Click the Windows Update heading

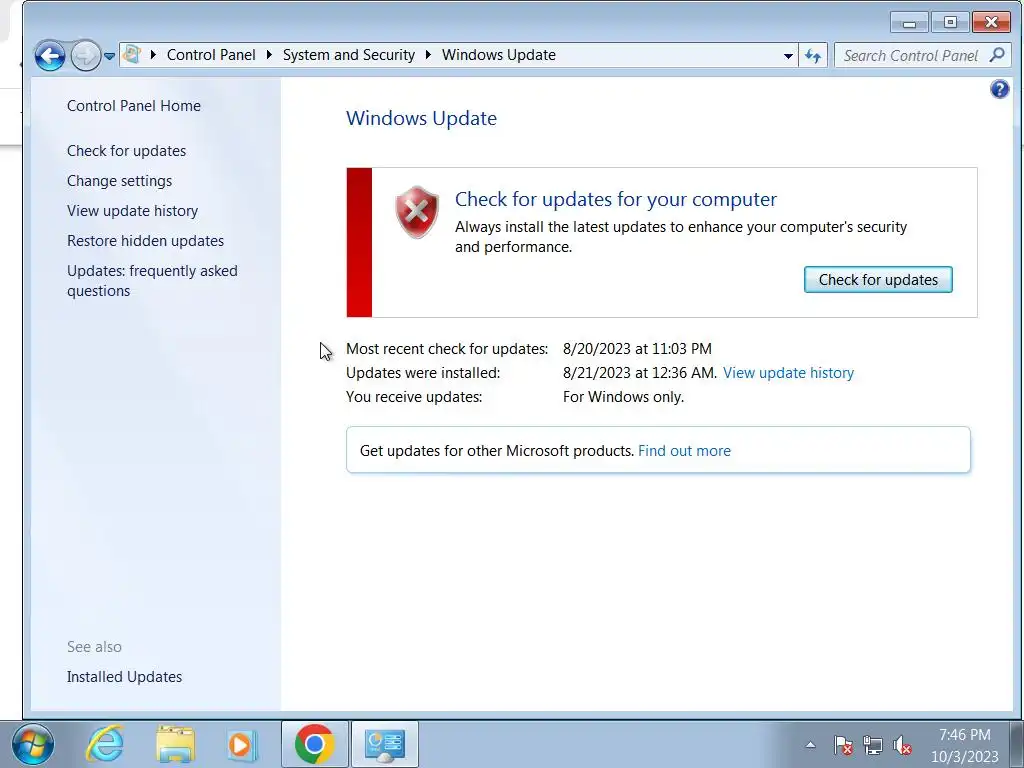click(x=421, y=118)
